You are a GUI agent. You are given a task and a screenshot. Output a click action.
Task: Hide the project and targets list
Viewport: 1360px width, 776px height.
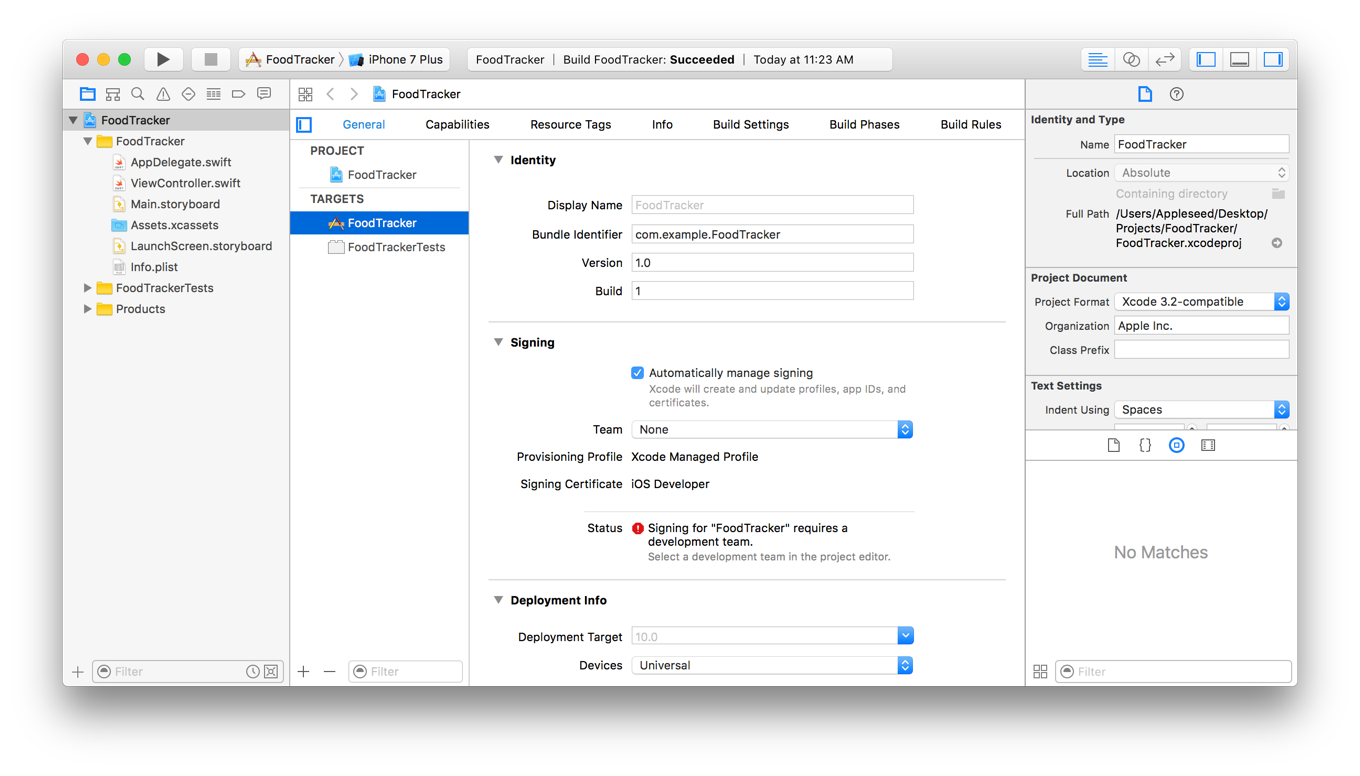point(304,125)
